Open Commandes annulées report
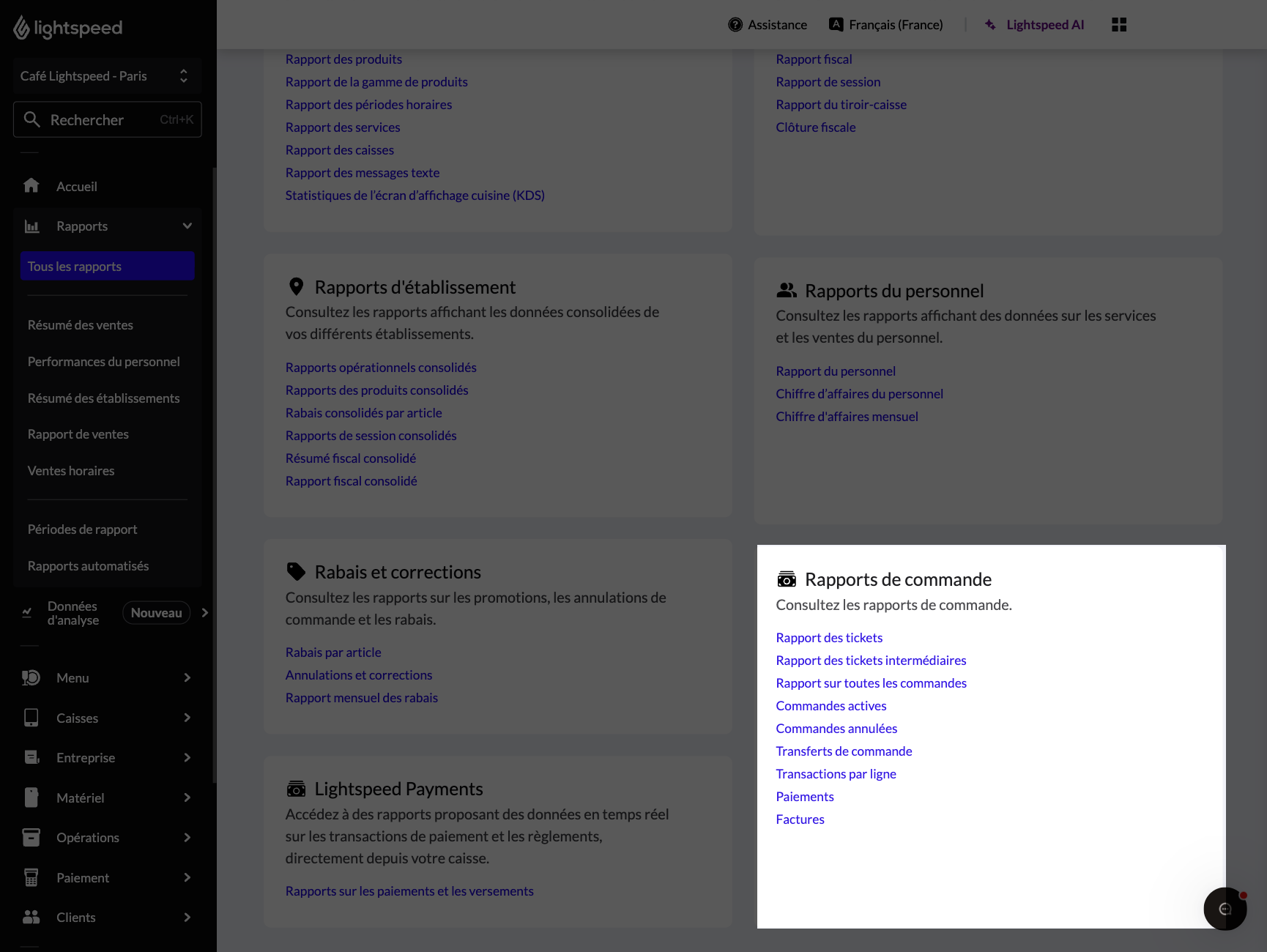 [836, 728]
